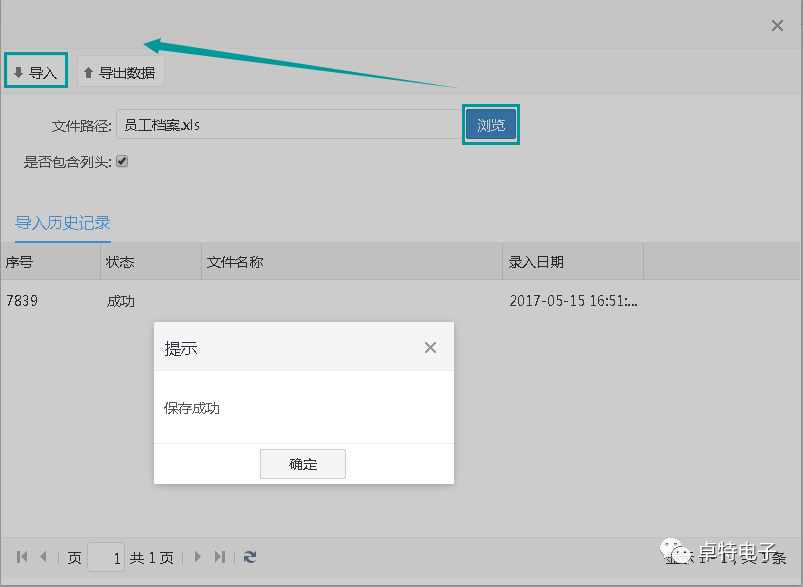The image size is (803, 587).
Task: Toggle the 是否包含列头 checkbox
Action: pos(122,160)
